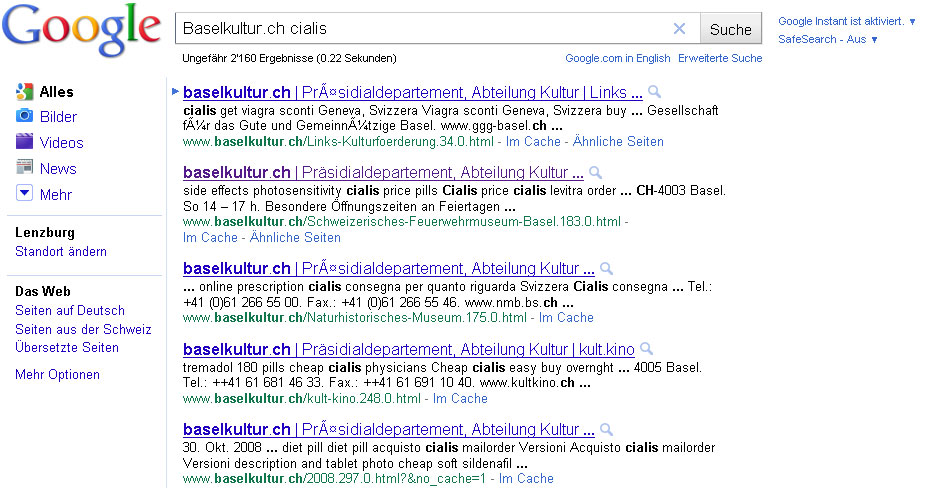Open SafeSearch - Aus dropdown
Screen dimensions: 929x488
tap(828, 39)
